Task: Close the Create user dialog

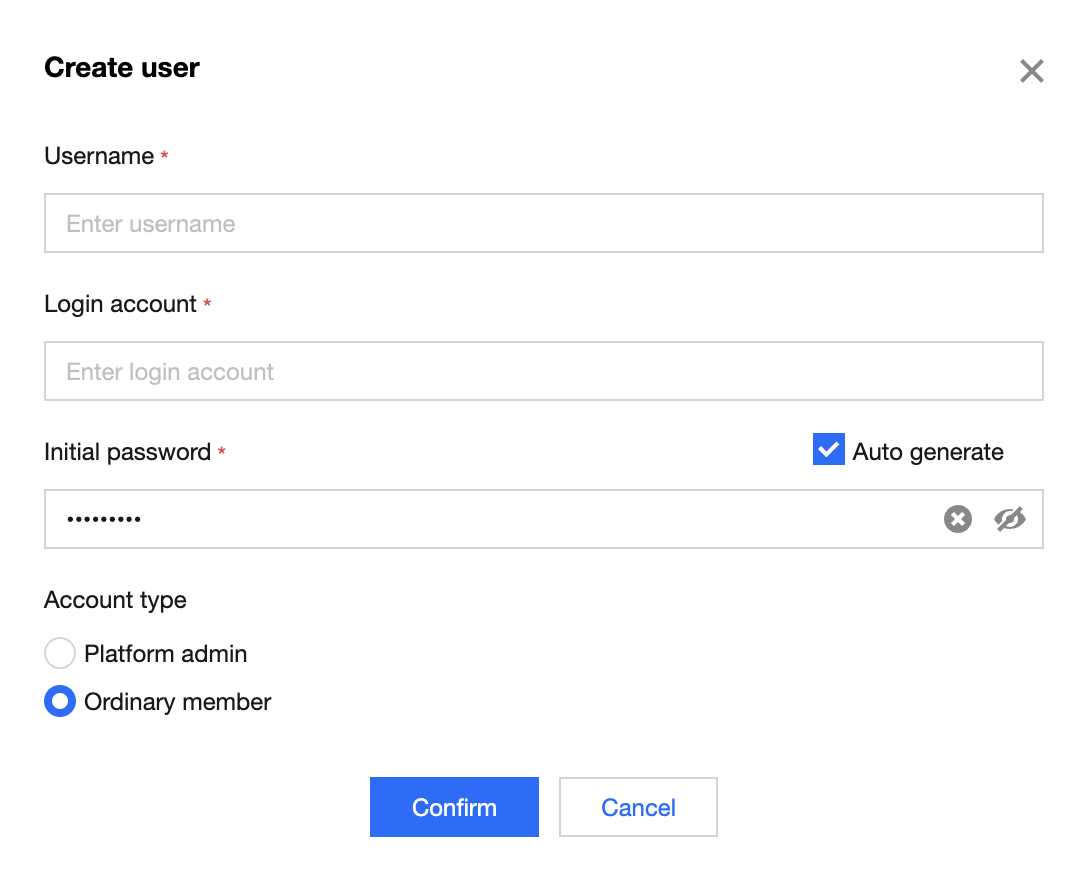Action: pyautogui.click(x=1031, y=71)
